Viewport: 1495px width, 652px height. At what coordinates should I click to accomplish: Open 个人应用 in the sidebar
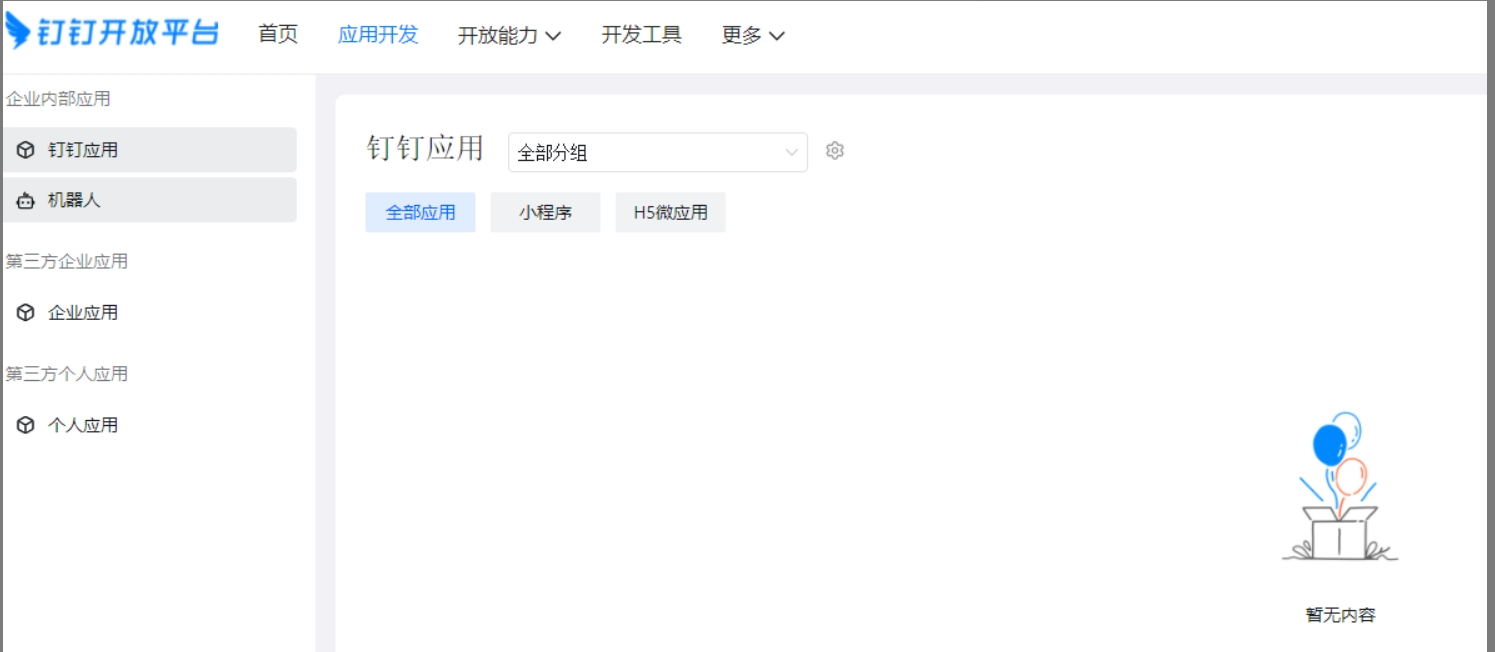[150, 425]
